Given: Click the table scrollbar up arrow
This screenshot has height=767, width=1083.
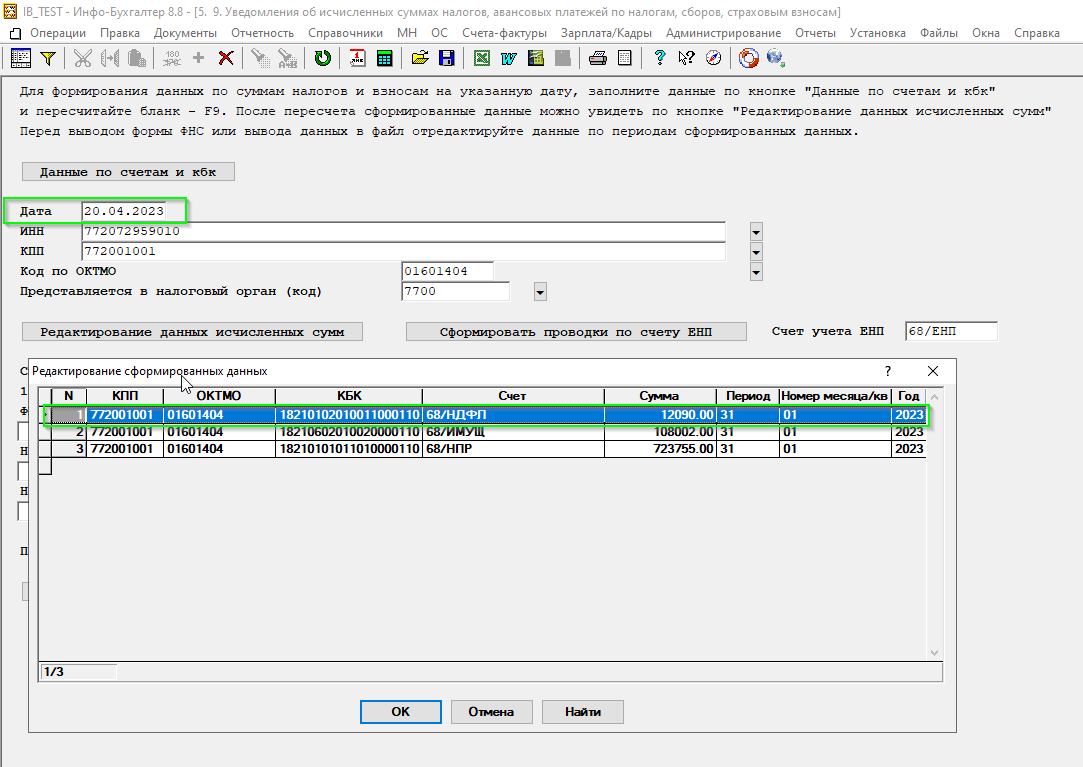Looking at the screenshot, I should click(x=935, y=397).
